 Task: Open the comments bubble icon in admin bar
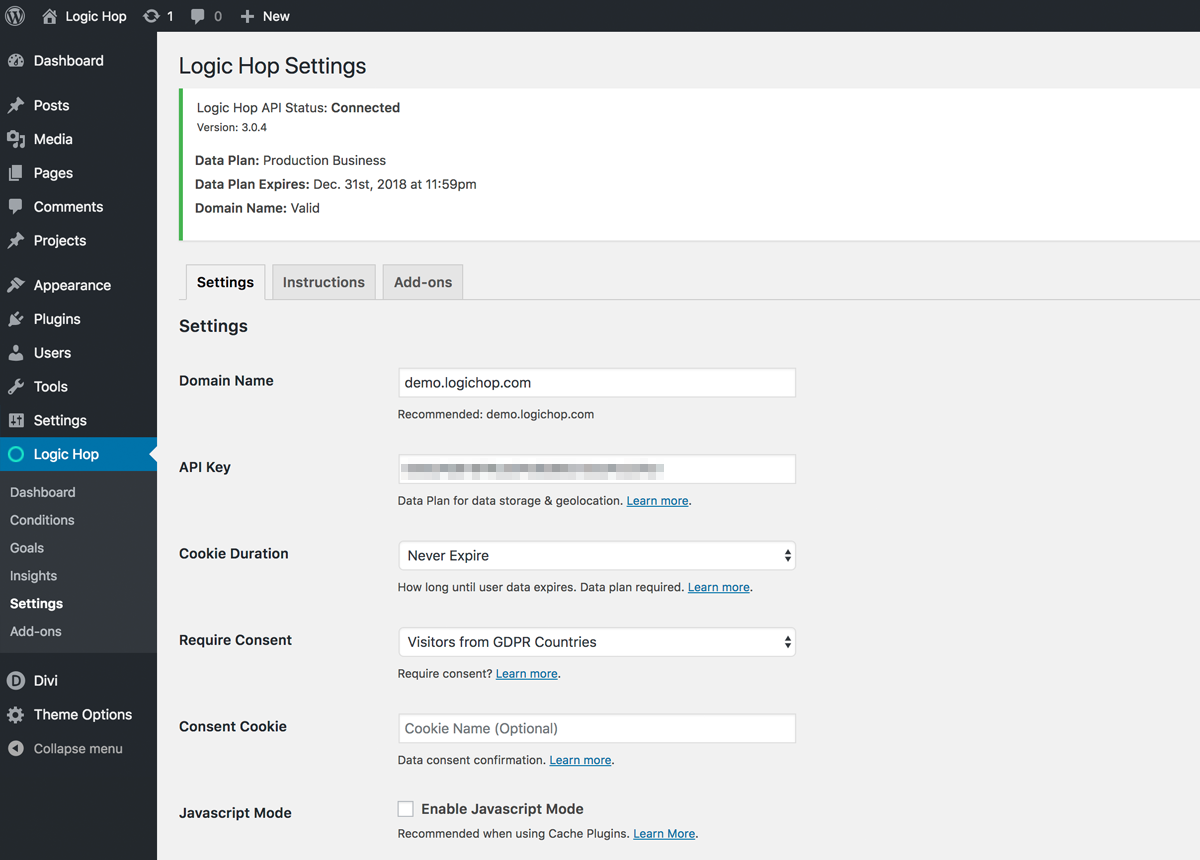198,16
